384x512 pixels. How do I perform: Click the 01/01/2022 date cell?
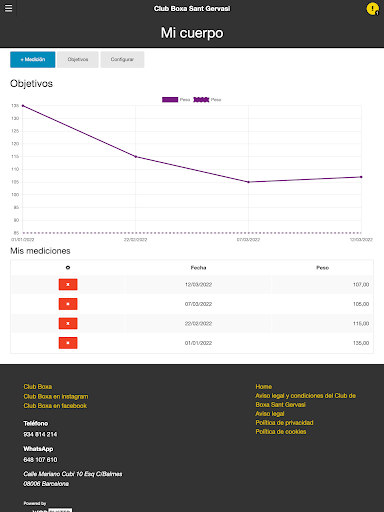pos(198,343)
